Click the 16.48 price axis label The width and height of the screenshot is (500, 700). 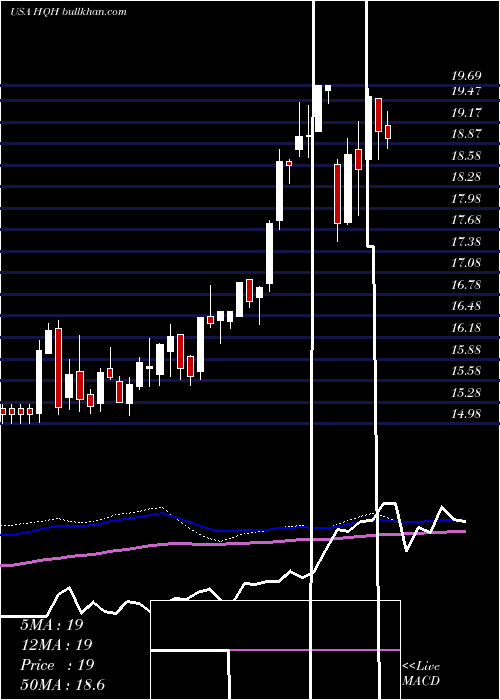[467, 306]
